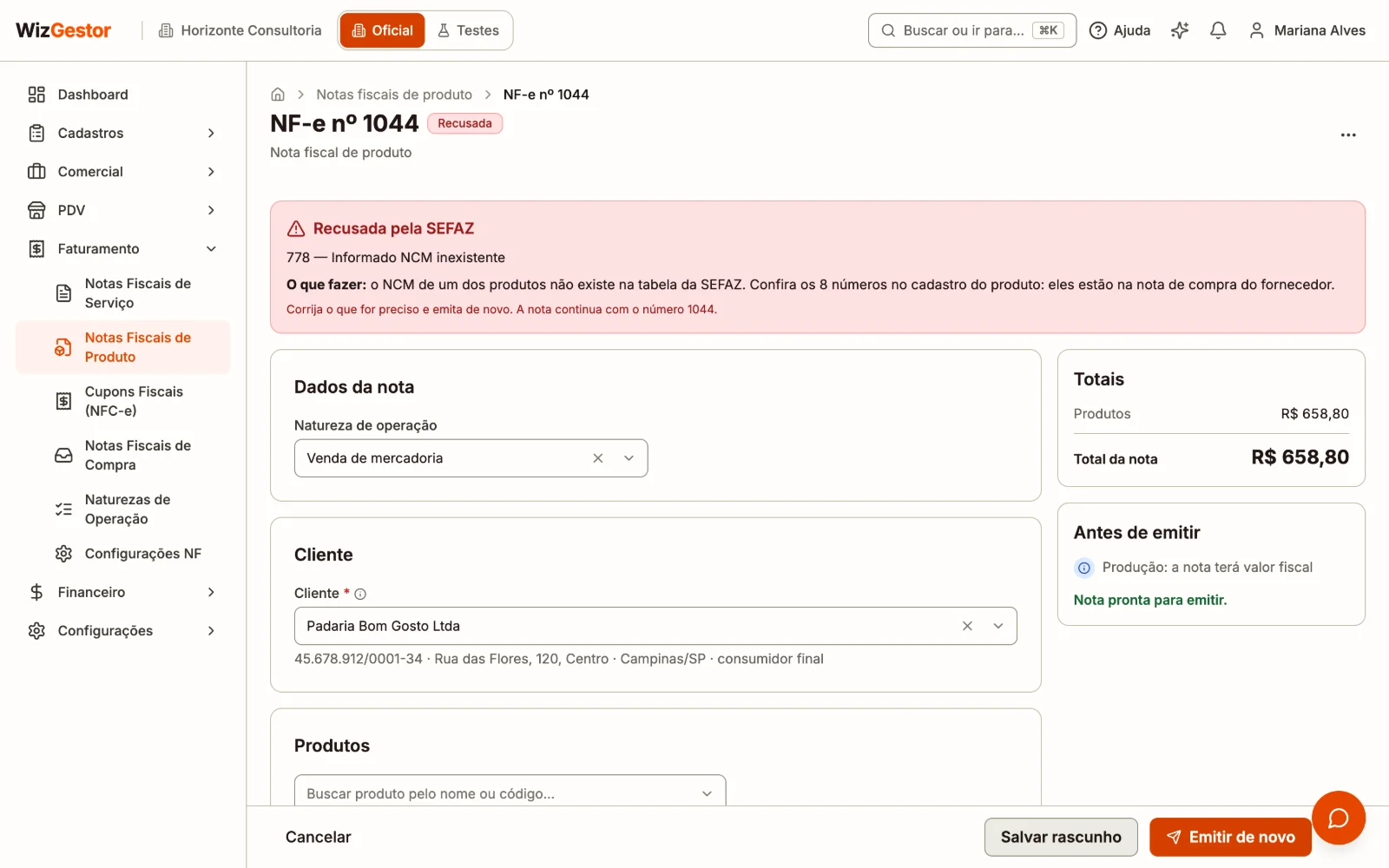Expand the Financeiro menu

(x=122, y=592)
